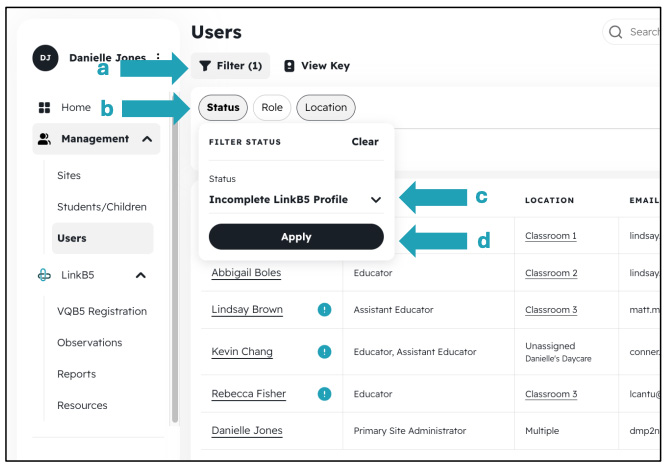Click the Search field
Screen dimensions: 669x468
click(x=632, y=32)
